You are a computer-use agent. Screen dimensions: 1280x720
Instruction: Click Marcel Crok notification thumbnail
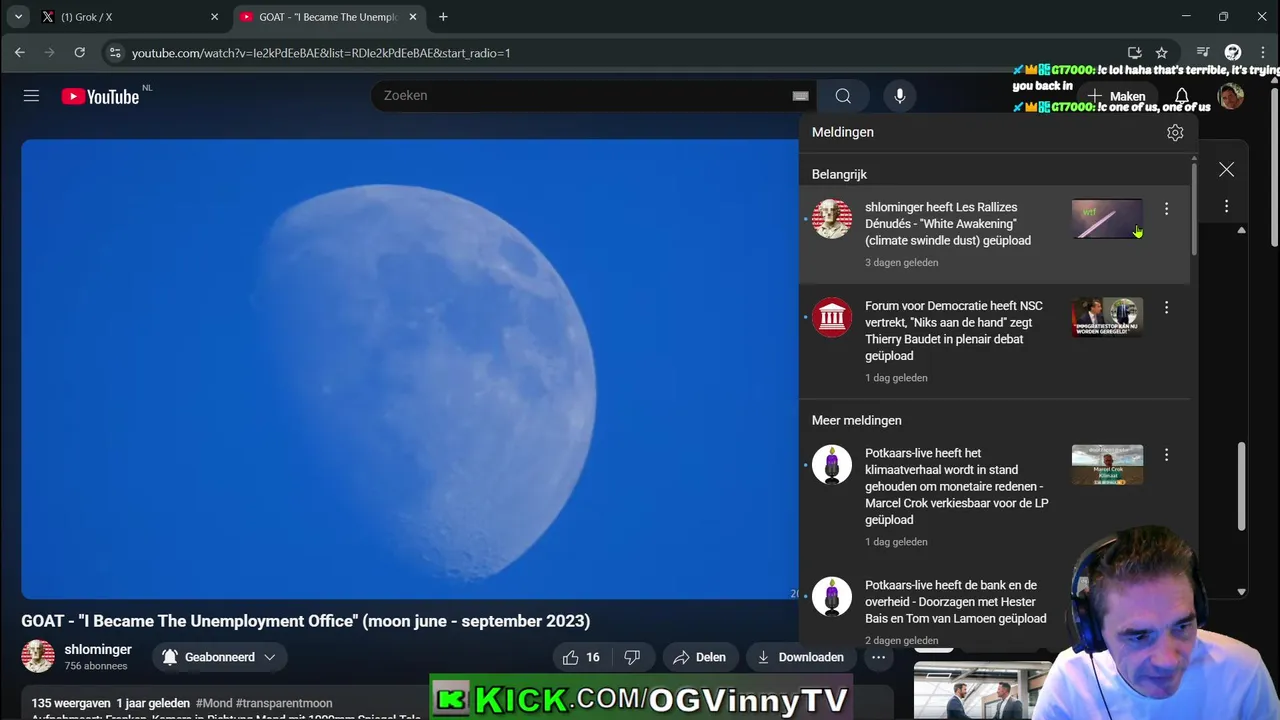coord(1107,465)
